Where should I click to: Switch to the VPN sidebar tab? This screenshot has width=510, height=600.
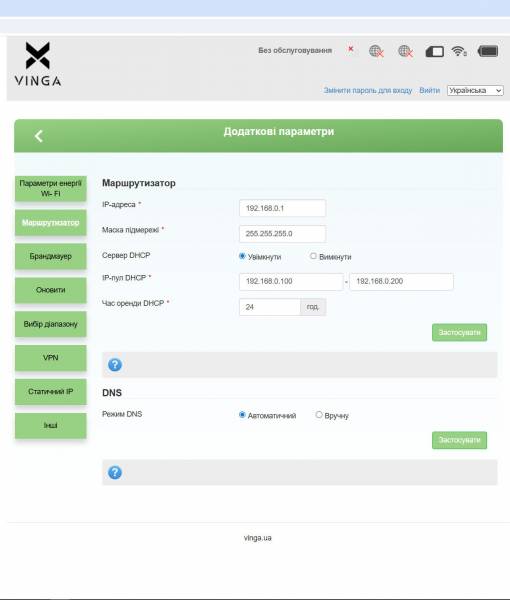click(51, 358)
